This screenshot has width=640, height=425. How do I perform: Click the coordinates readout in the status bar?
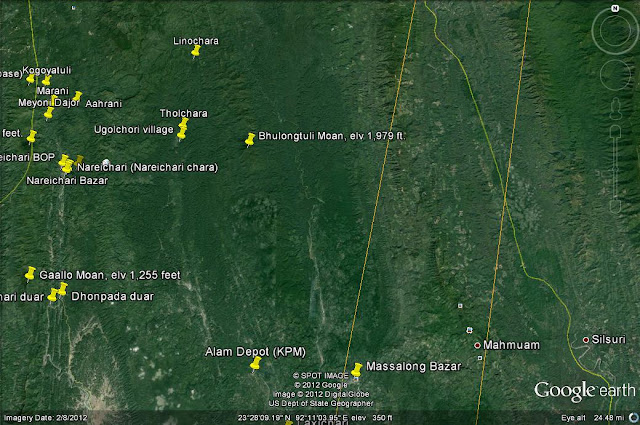click(292, 418)
